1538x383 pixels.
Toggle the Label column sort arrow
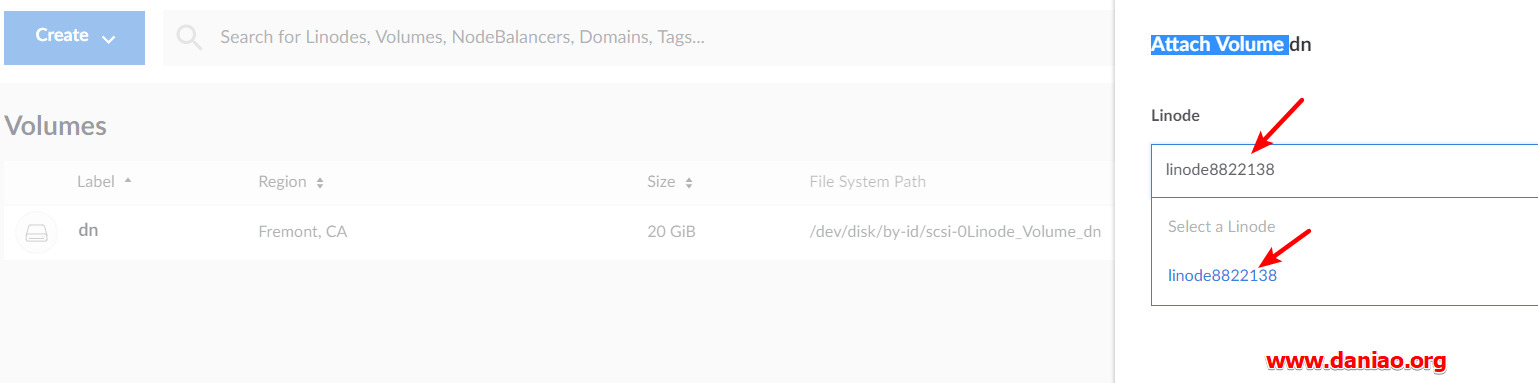[128, 181]
